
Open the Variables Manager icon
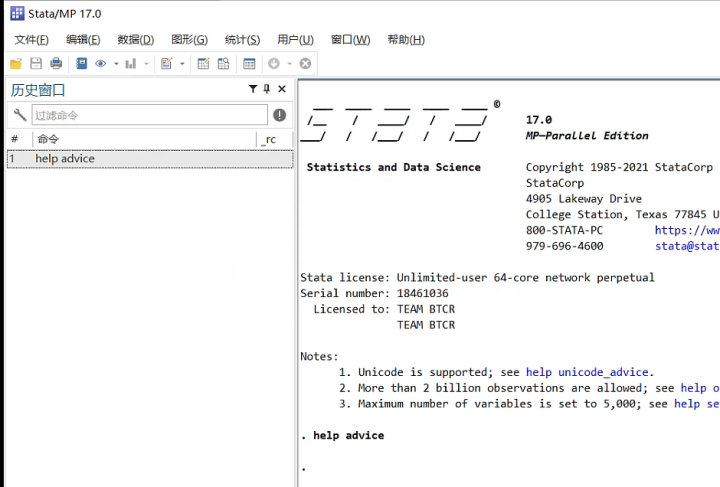click(x=250, y=64)
